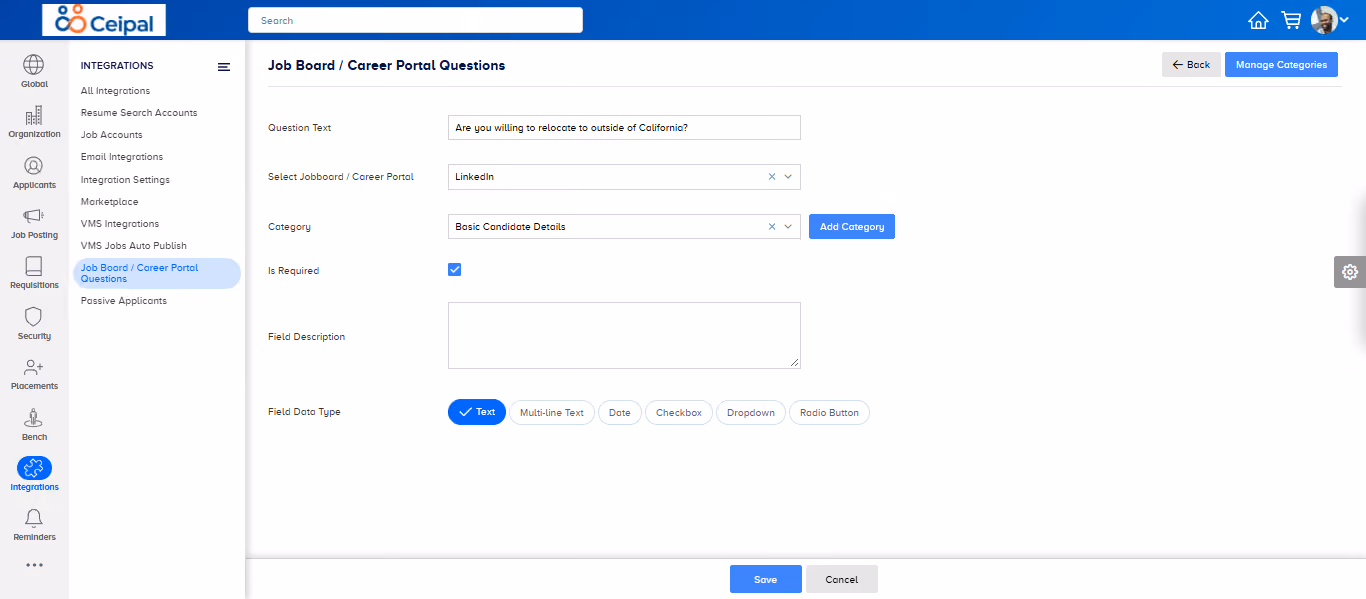Open Resume Search Accounts
The height and width of the screenshot is (599, 1366).
coord(139,113)
